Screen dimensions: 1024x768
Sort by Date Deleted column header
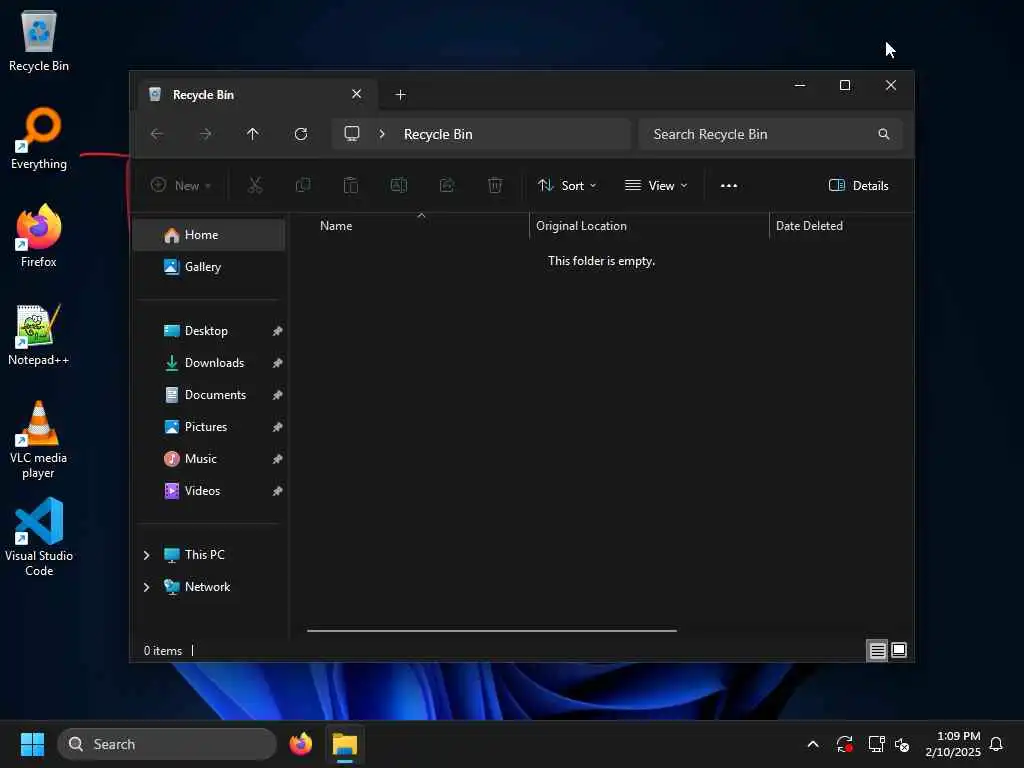click(x=808, y=225)
